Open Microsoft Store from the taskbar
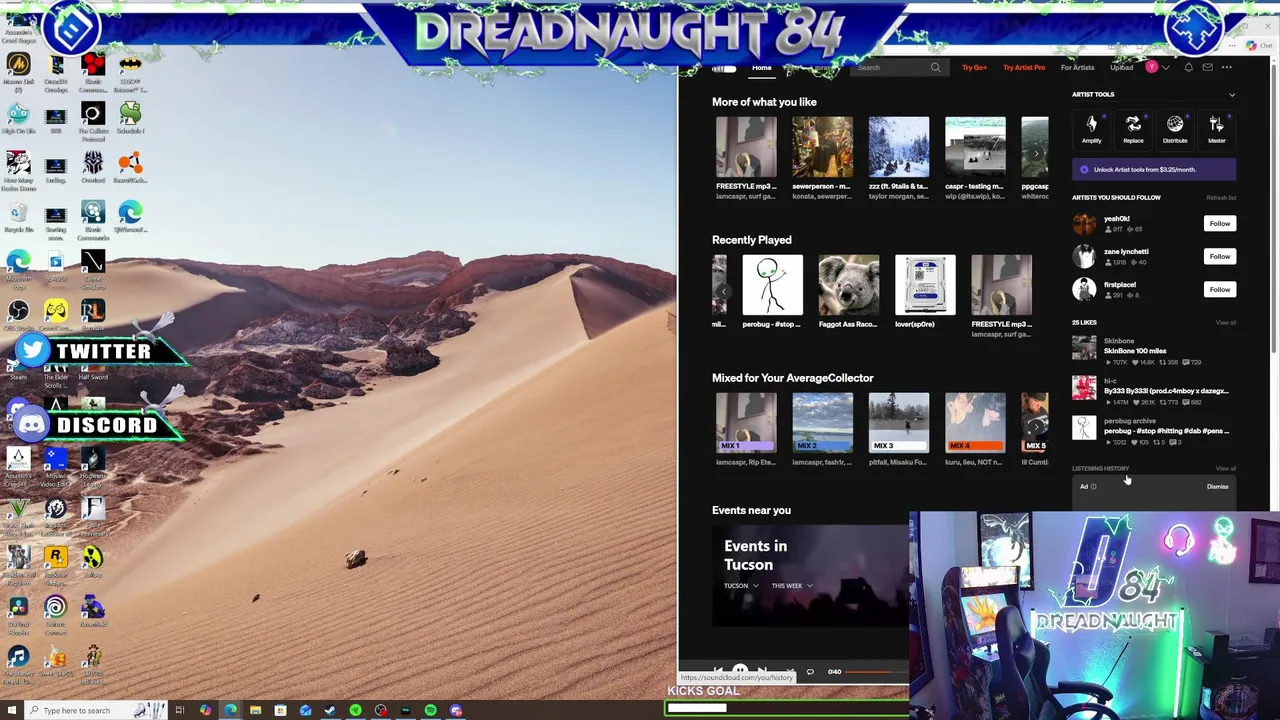 pyautogui.click(x=280, y=710)
